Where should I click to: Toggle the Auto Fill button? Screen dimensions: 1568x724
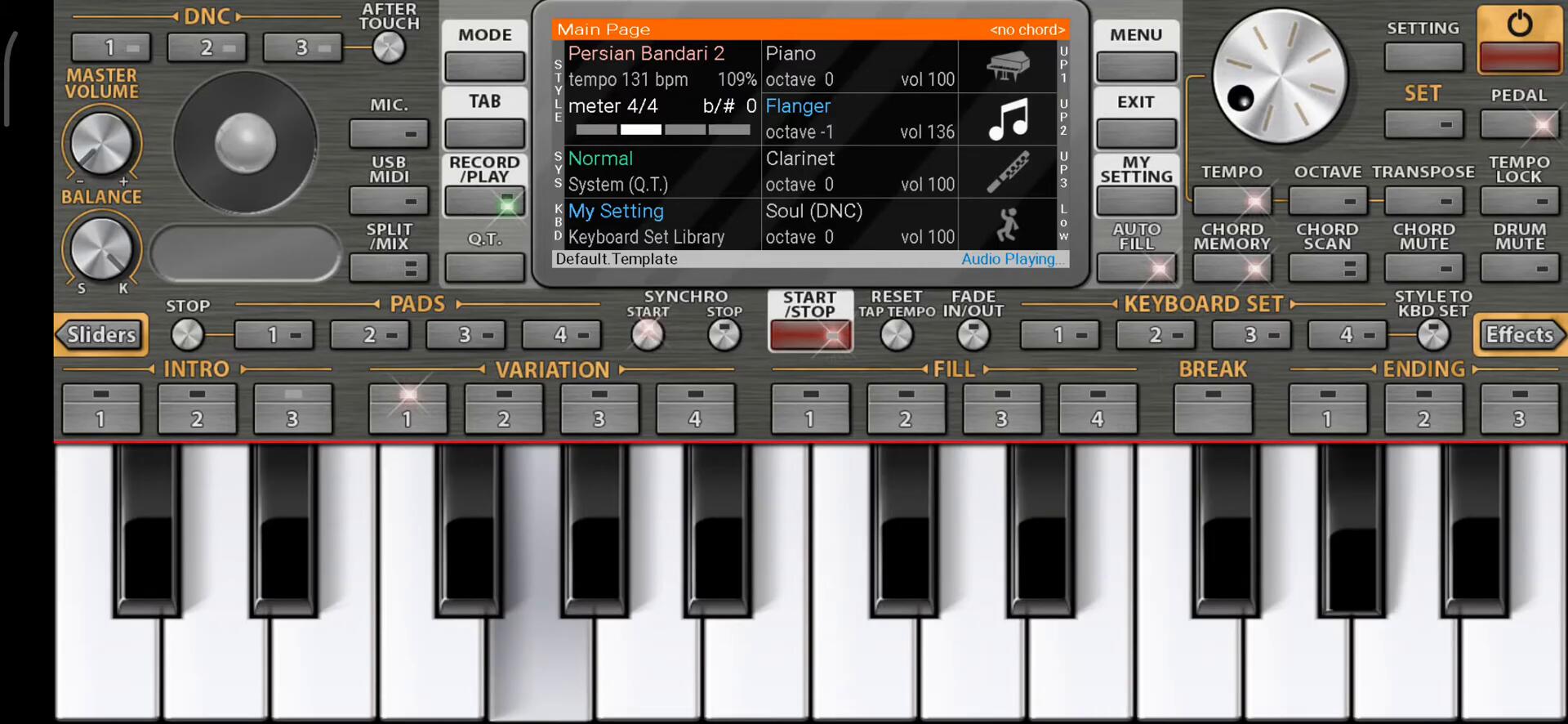1136,267
